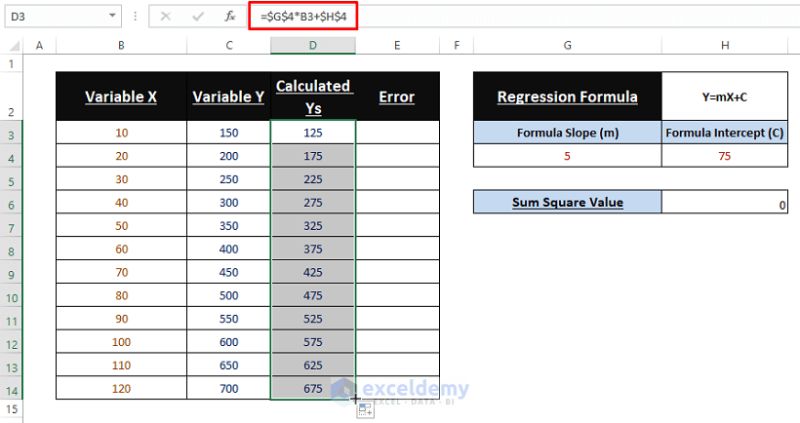Select the Sum Square Value result 0

click(x=724, y=202)
